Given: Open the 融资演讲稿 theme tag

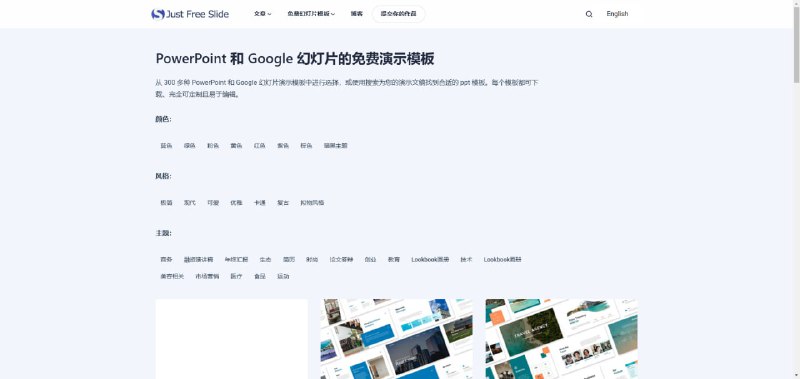Looking at the screenshot, I should pyautogui.click(x=198, y=260).
